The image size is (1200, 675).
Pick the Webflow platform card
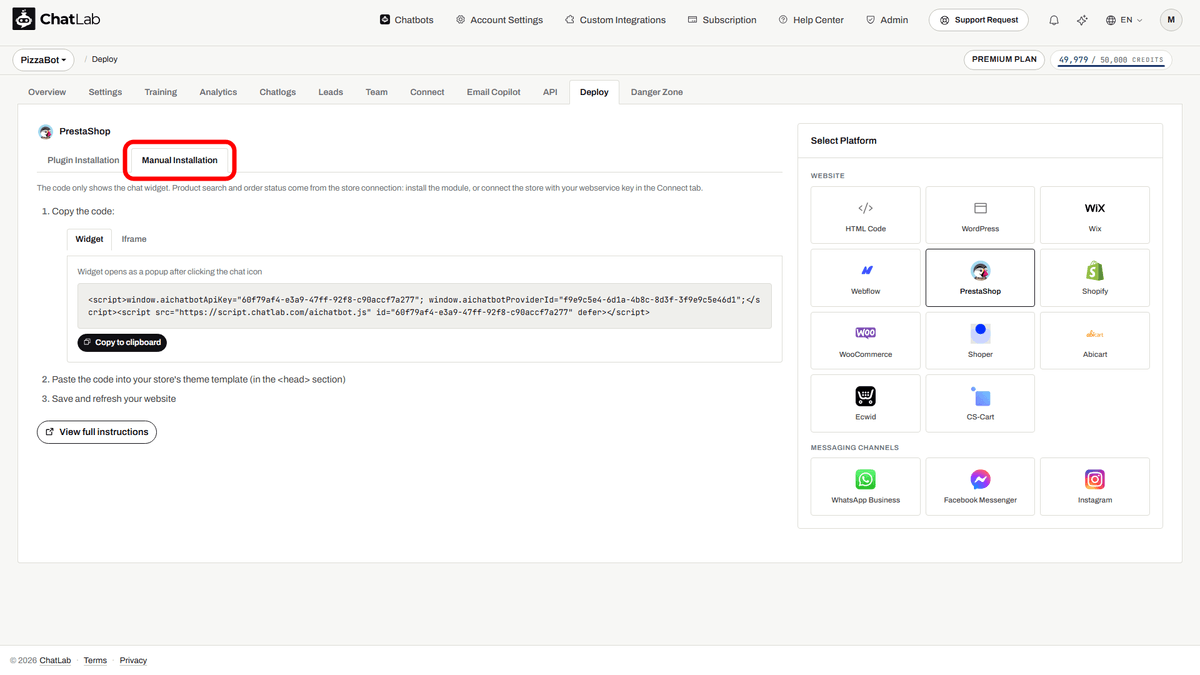[x=866, y=278]
